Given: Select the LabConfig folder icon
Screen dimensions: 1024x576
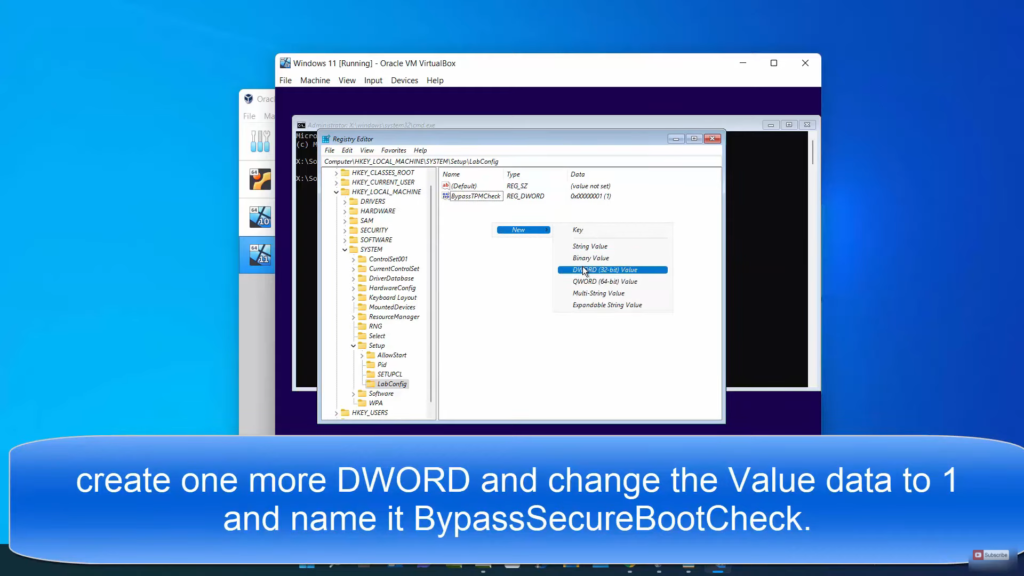Looking at the screenshot, I should coord(371,384).
